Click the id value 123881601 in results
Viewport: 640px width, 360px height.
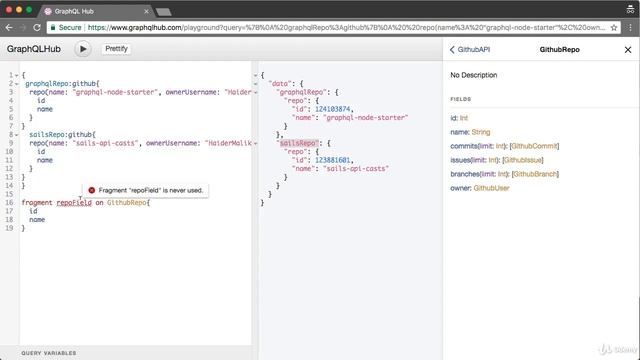tap(332, 160)
